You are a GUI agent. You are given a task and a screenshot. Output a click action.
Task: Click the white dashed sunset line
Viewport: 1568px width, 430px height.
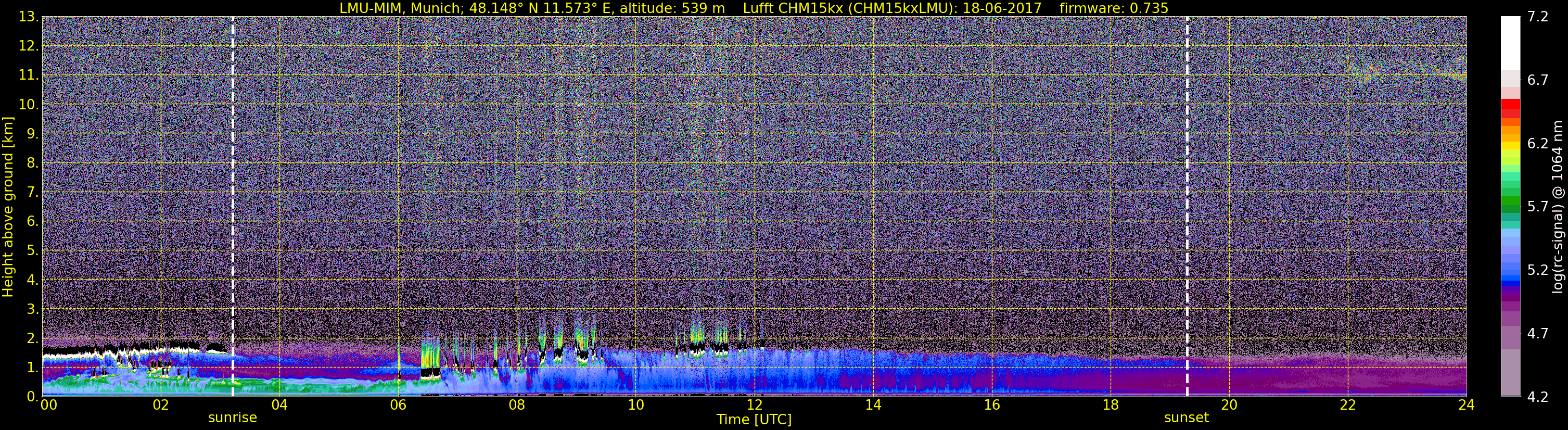[1187, 206]
